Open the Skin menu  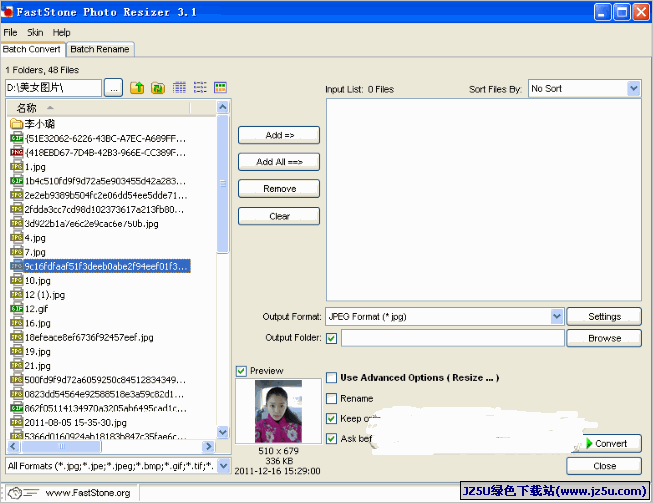(x=35, y=32)
